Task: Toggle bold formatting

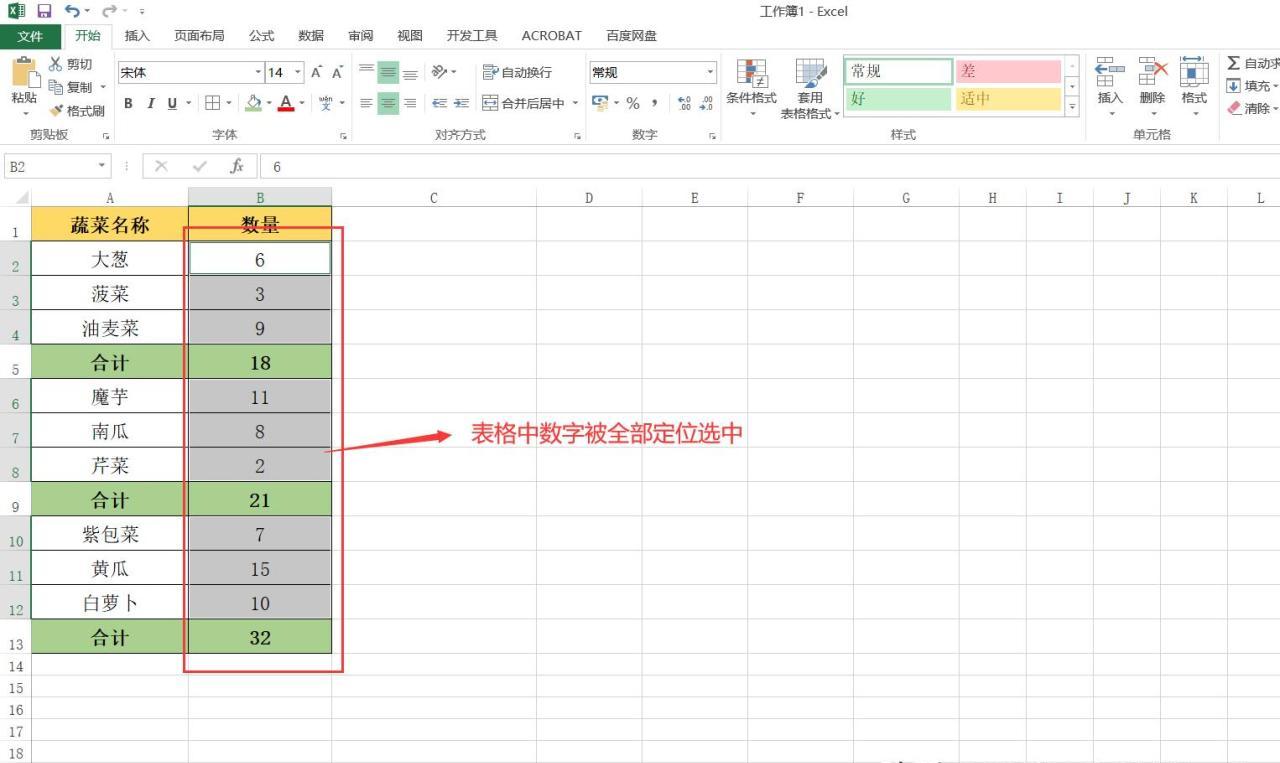Action: click(x=128, y=103)
